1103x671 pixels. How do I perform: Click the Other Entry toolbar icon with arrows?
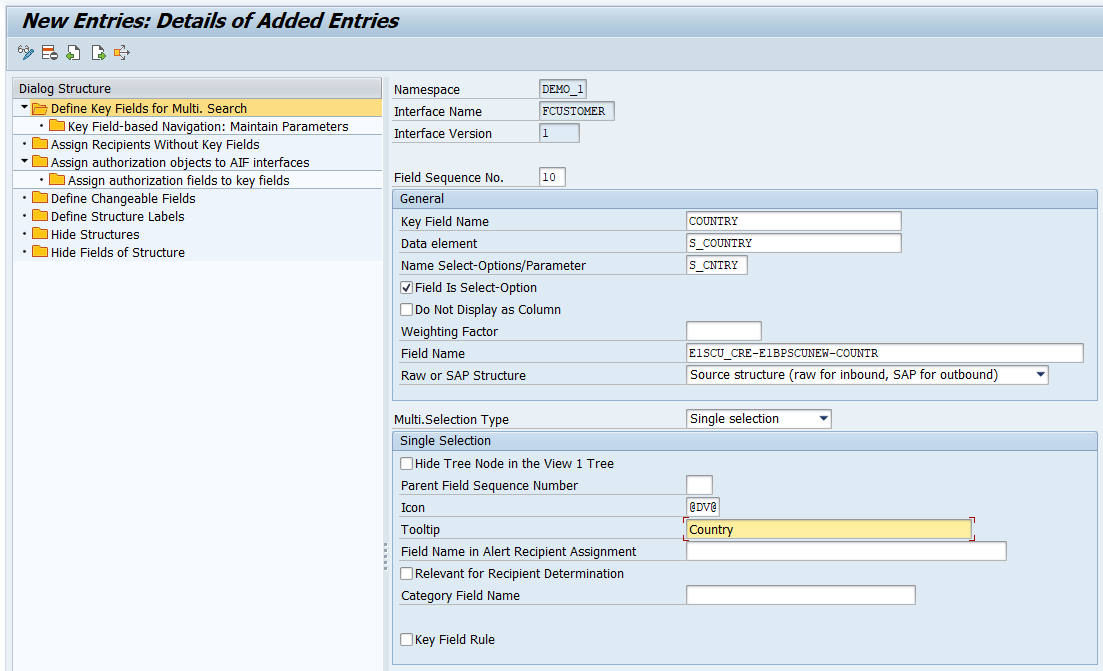click(122, 53)
